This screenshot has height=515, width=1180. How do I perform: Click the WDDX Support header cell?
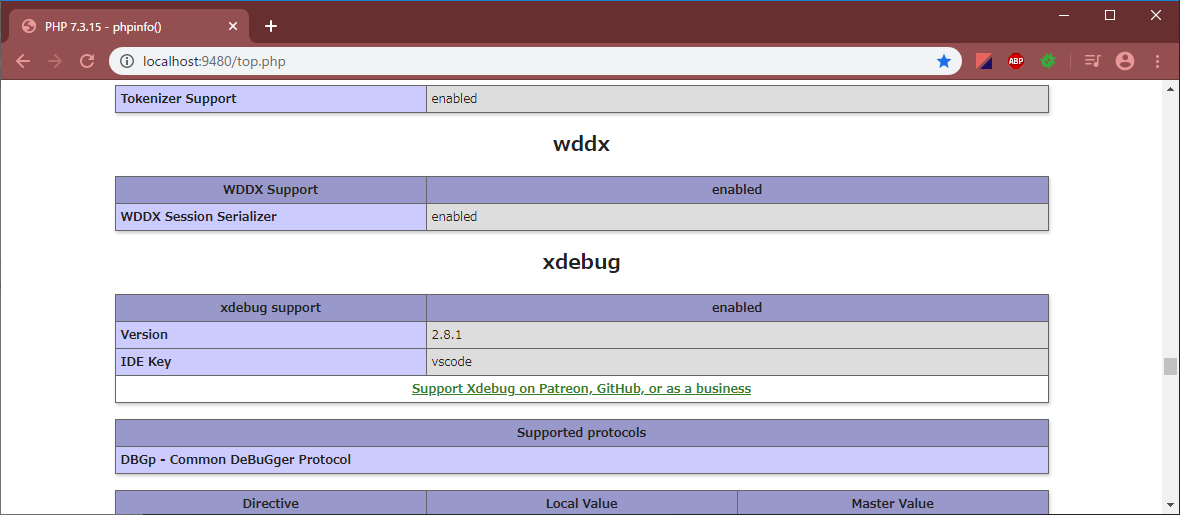click(x=271, y=190)
